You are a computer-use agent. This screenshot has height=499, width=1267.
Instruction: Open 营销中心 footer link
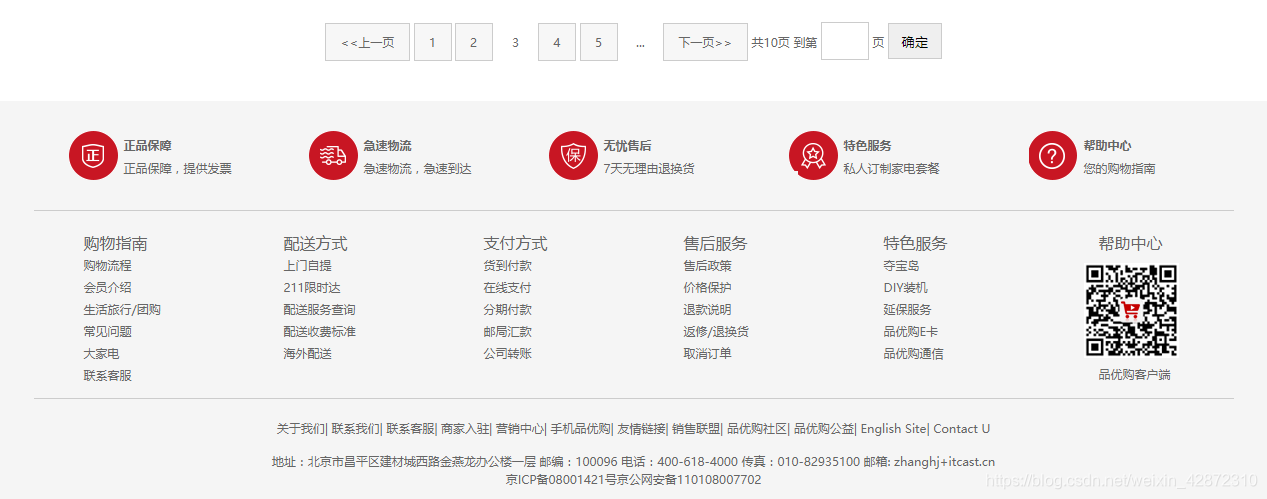(520, 429)
